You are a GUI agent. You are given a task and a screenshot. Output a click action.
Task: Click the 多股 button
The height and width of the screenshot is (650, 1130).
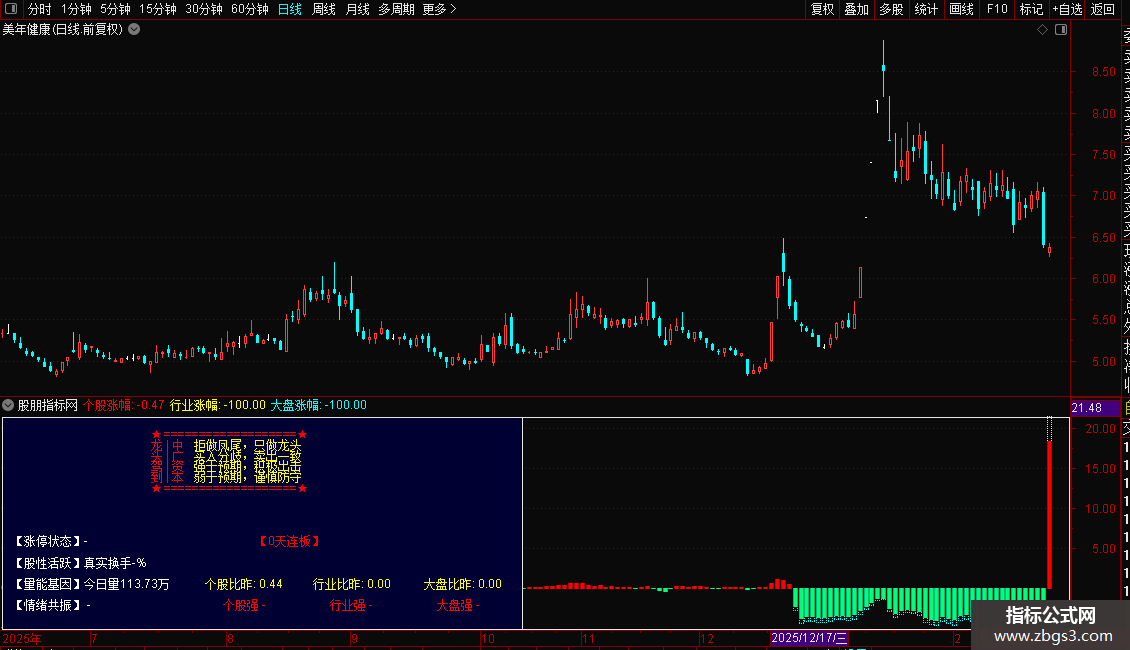pyautogui.click(x=891, y=9)
